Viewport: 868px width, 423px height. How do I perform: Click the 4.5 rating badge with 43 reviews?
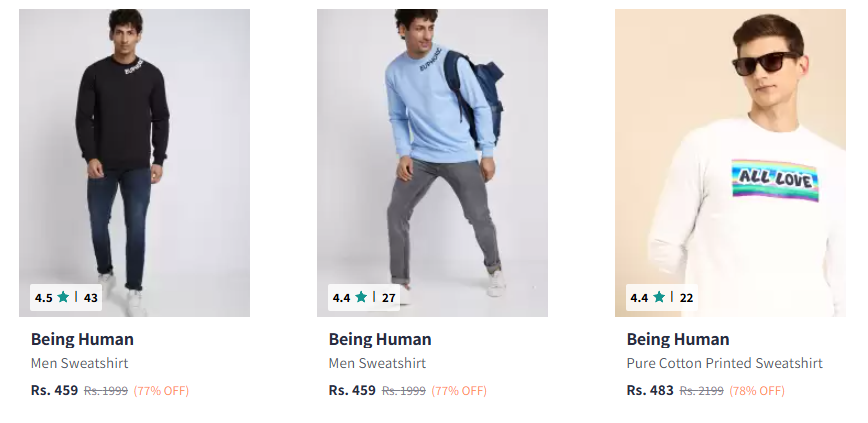[x=66, y=297]
